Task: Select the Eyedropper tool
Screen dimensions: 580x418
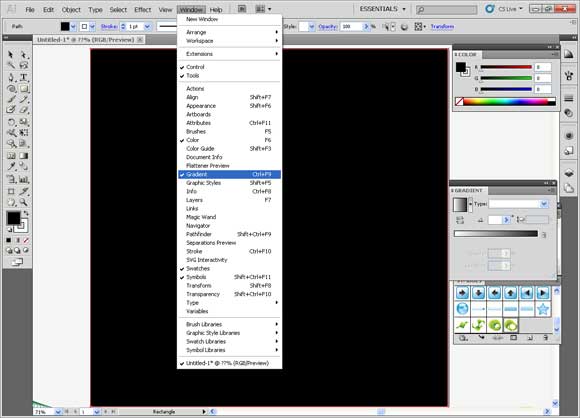Action: (11, 166)
